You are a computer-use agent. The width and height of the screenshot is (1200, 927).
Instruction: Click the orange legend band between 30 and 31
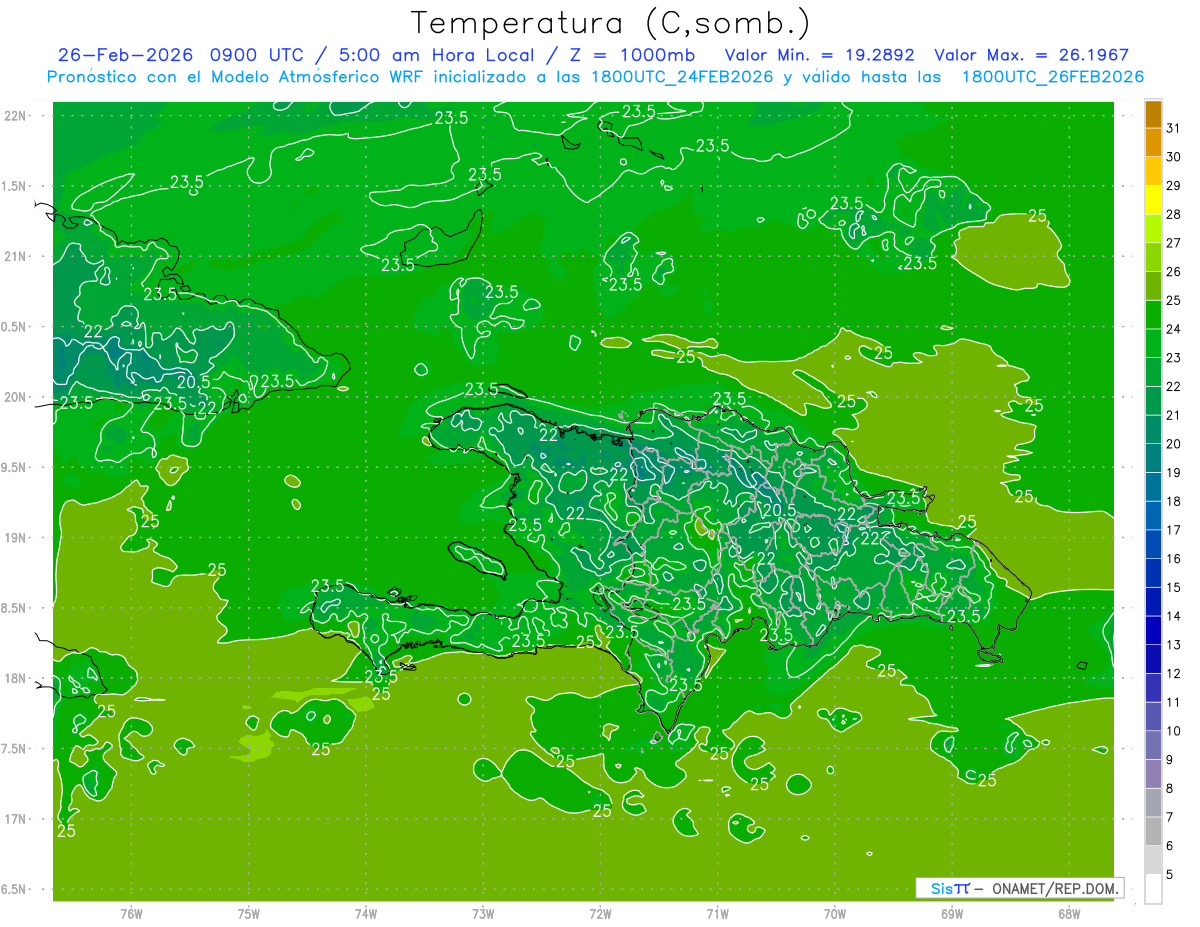(1153, 143)
